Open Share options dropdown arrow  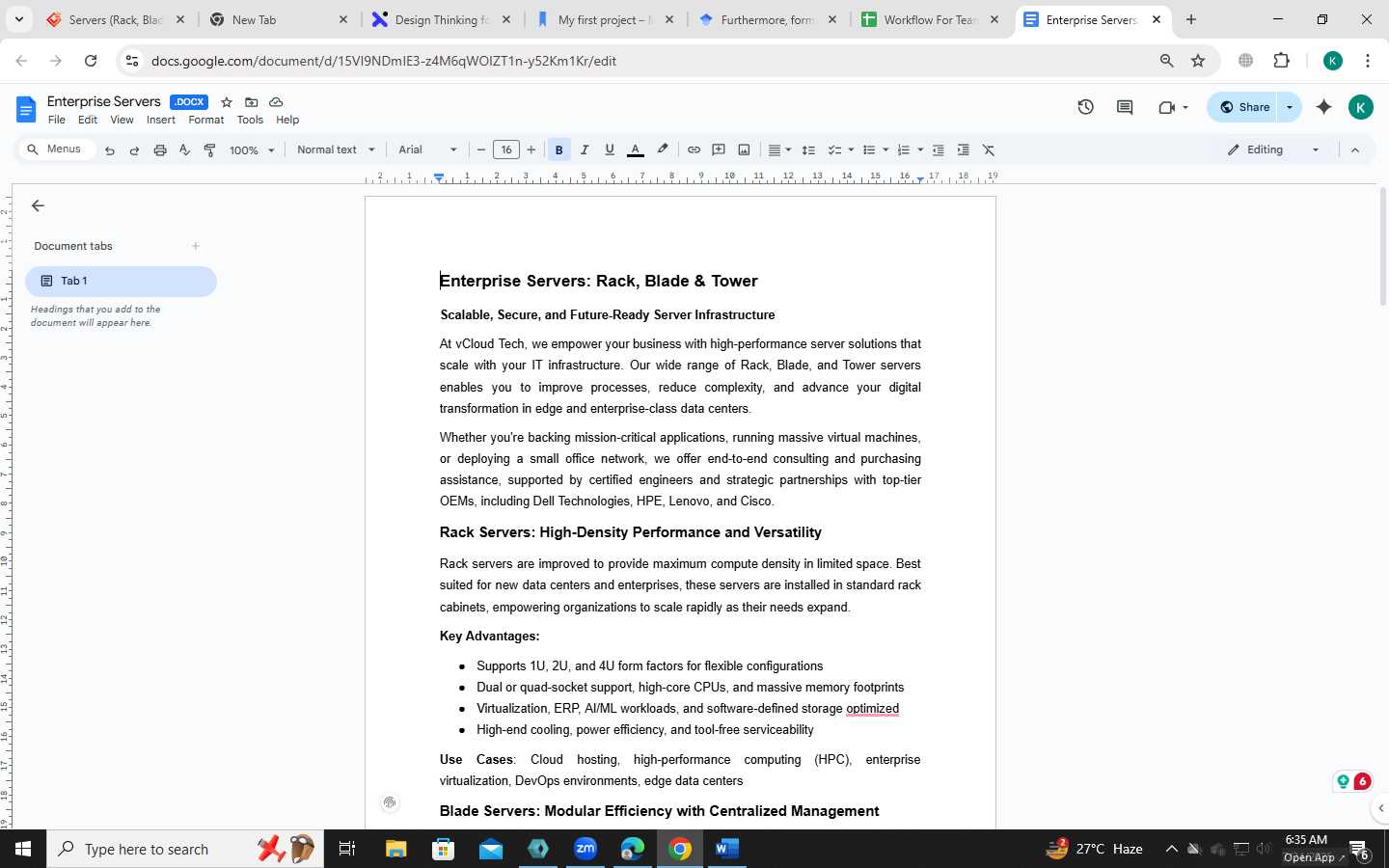1290,107
